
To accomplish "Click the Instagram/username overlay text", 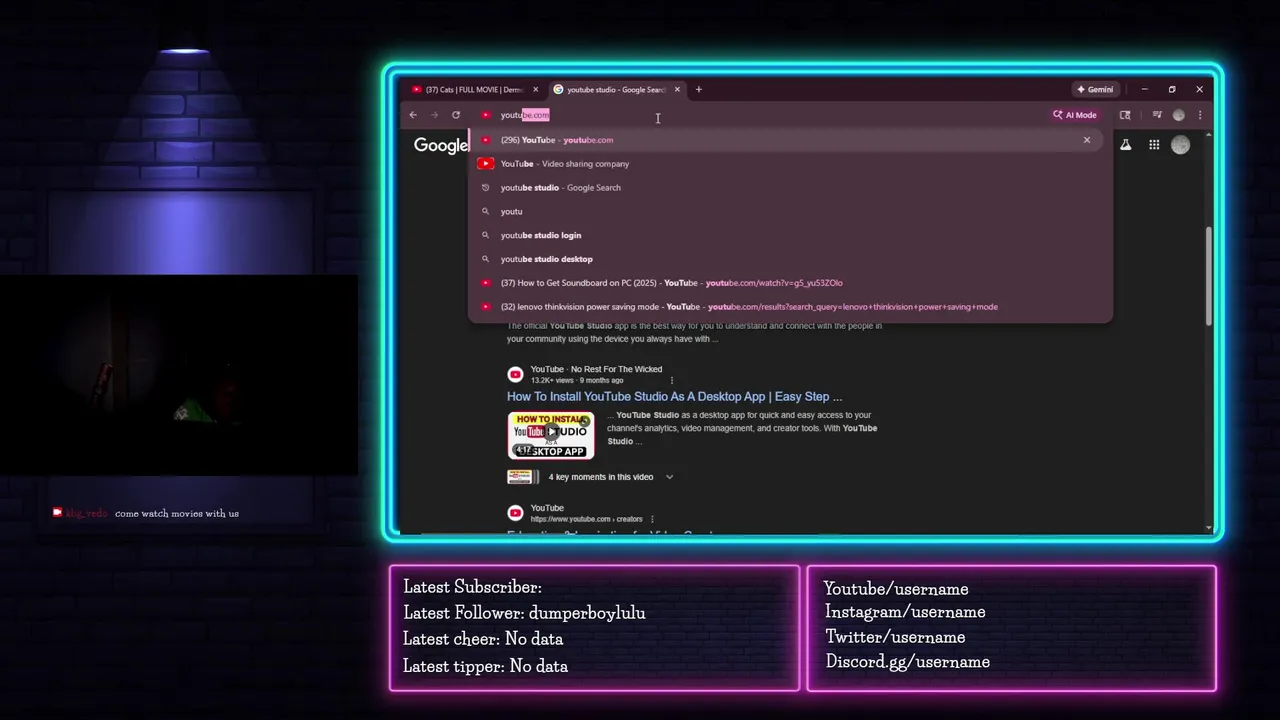I will [905, 612].
